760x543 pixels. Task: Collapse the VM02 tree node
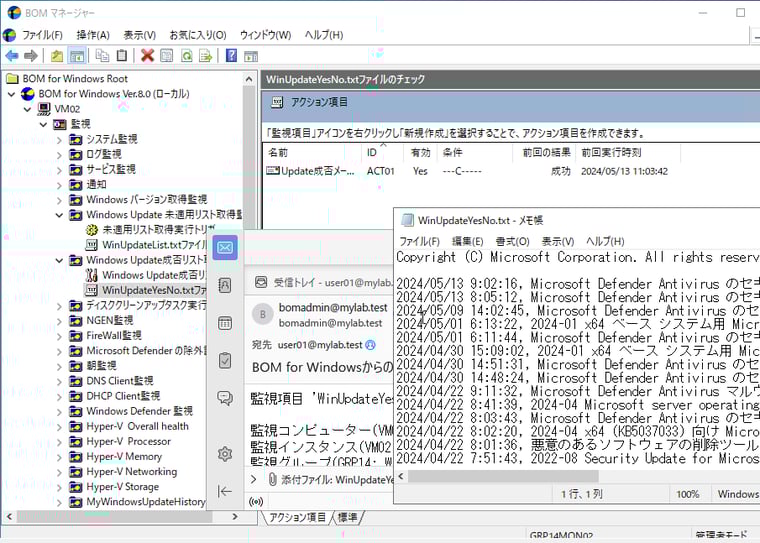[x=28, y=109]
